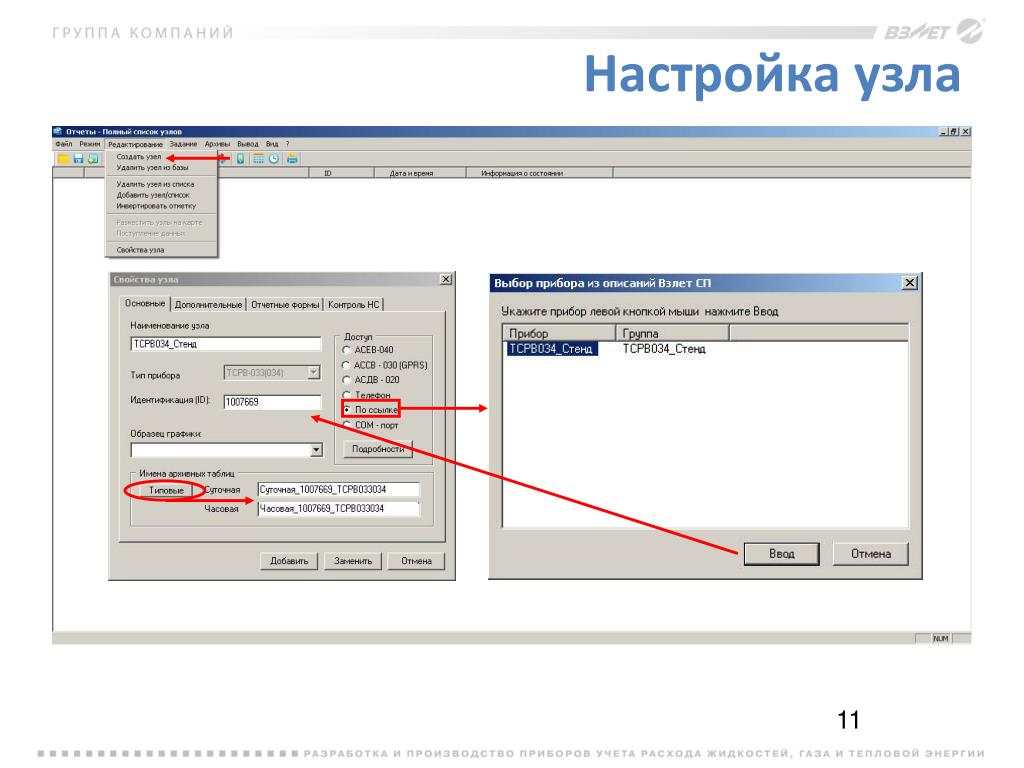Click the calendar grid toolbar icon
1024x768 pixels.
[x=259, y=159]
